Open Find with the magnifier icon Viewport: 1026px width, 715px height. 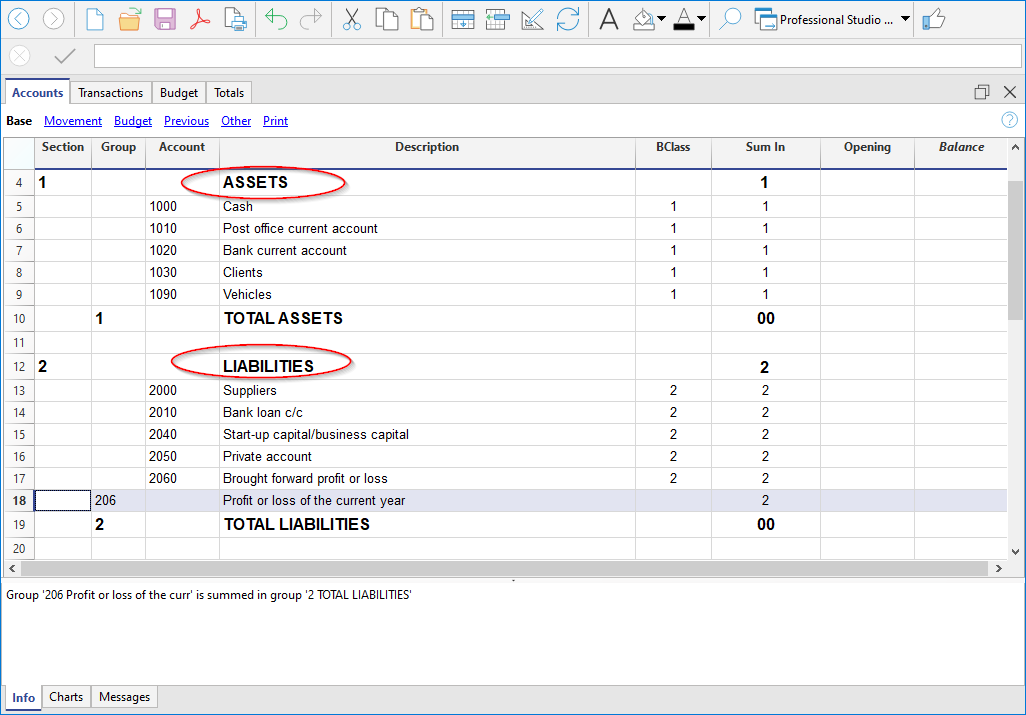click(x=730, y=19)
